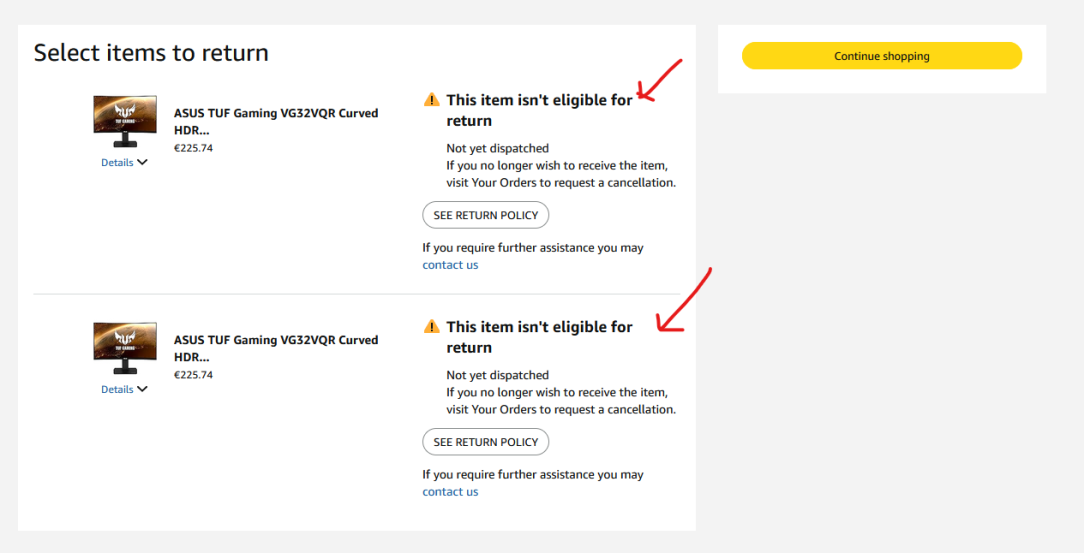
Task: Click See Return Policy for second item
Action: click(x=485, y=442)
